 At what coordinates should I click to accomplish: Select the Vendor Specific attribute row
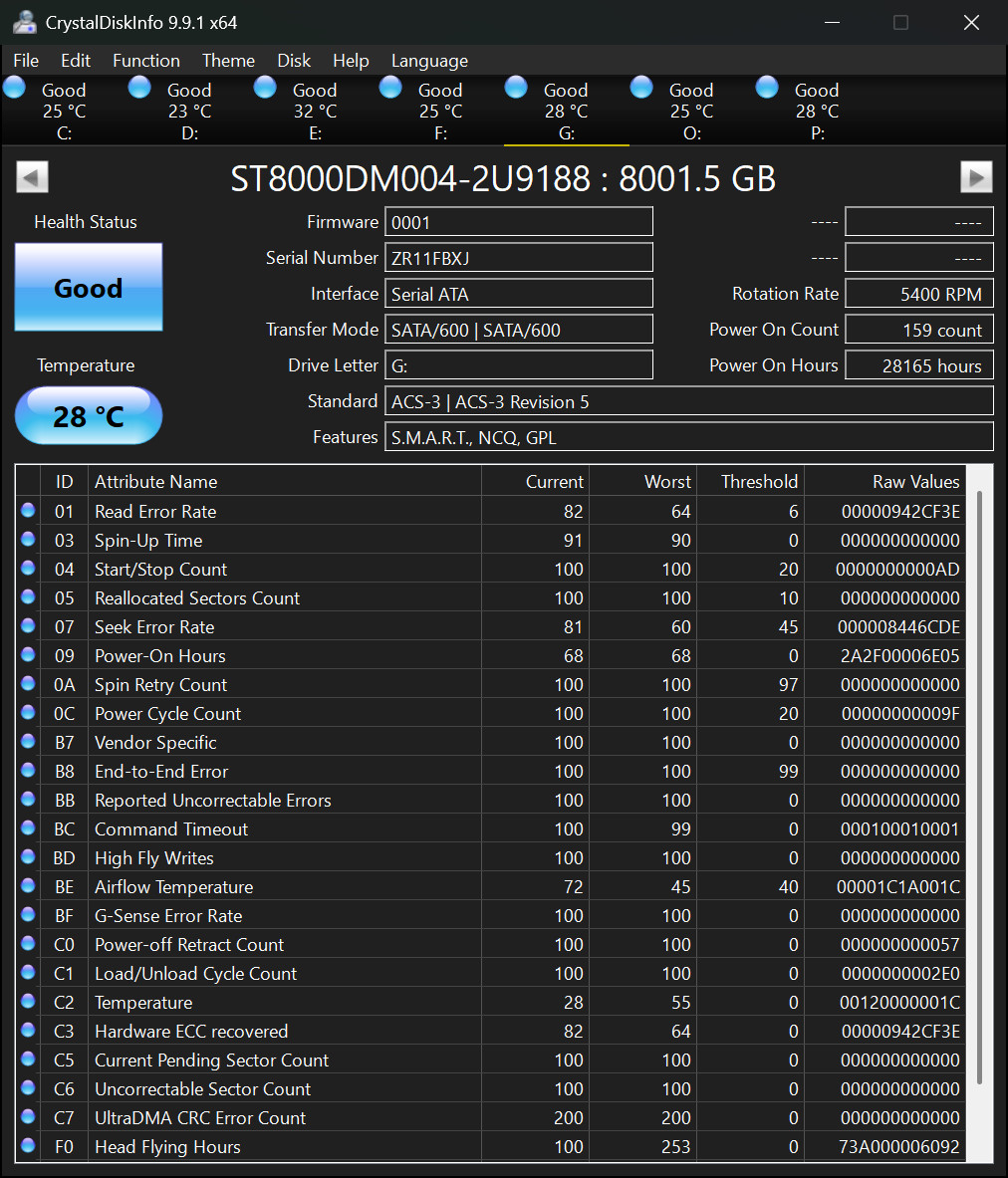[x=491, y=742]
